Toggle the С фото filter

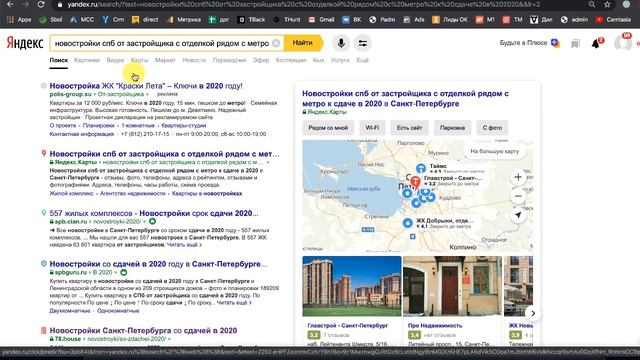[x=492, y=128]
